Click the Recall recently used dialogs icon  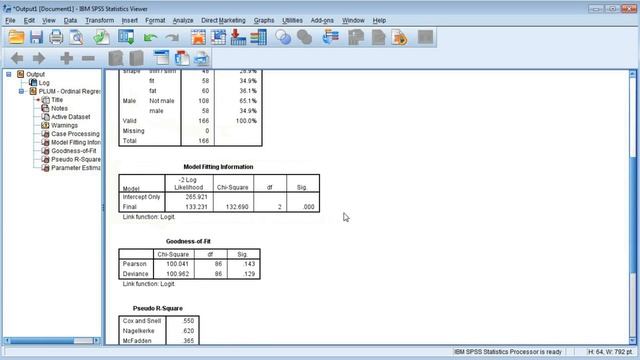tap(126, 37)
